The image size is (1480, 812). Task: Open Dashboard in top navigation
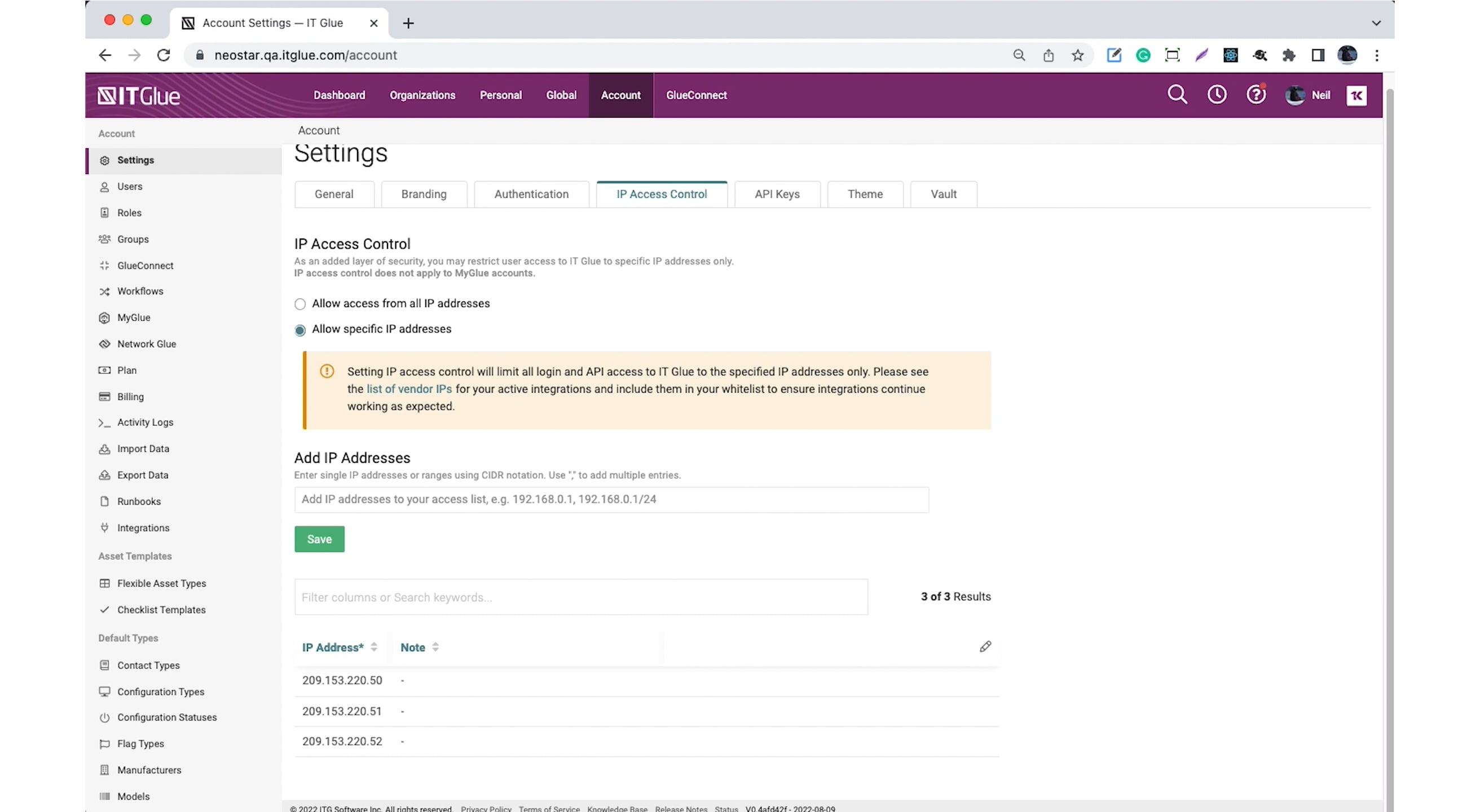(339, 95)
